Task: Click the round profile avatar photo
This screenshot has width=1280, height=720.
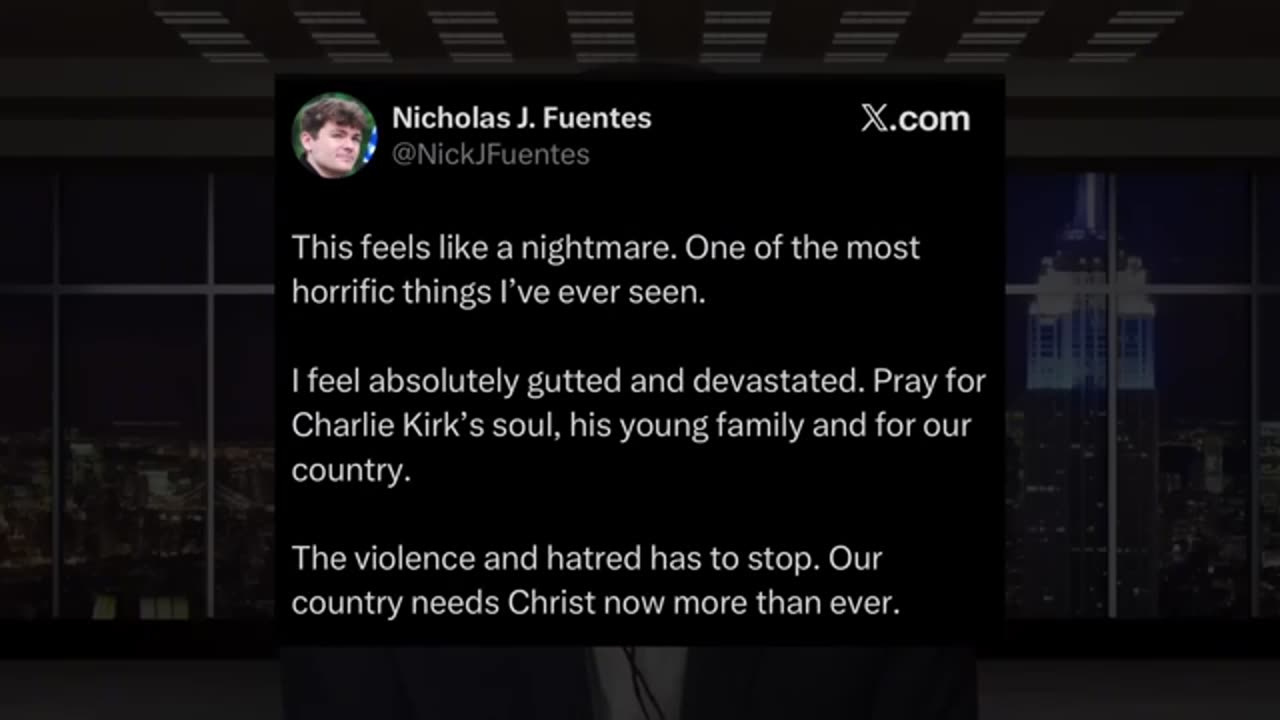Action: [334, 135]
